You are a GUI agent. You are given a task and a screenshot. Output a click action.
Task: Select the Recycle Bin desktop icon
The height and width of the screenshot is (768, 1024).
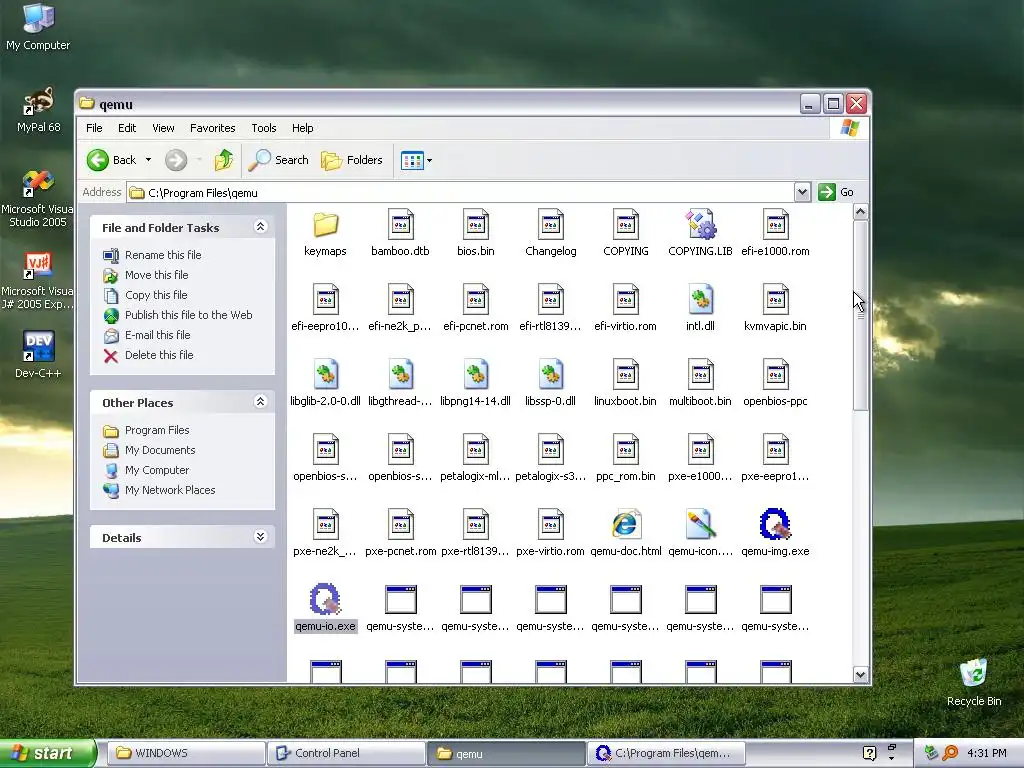pyautogui.click(x=974, y=682)
